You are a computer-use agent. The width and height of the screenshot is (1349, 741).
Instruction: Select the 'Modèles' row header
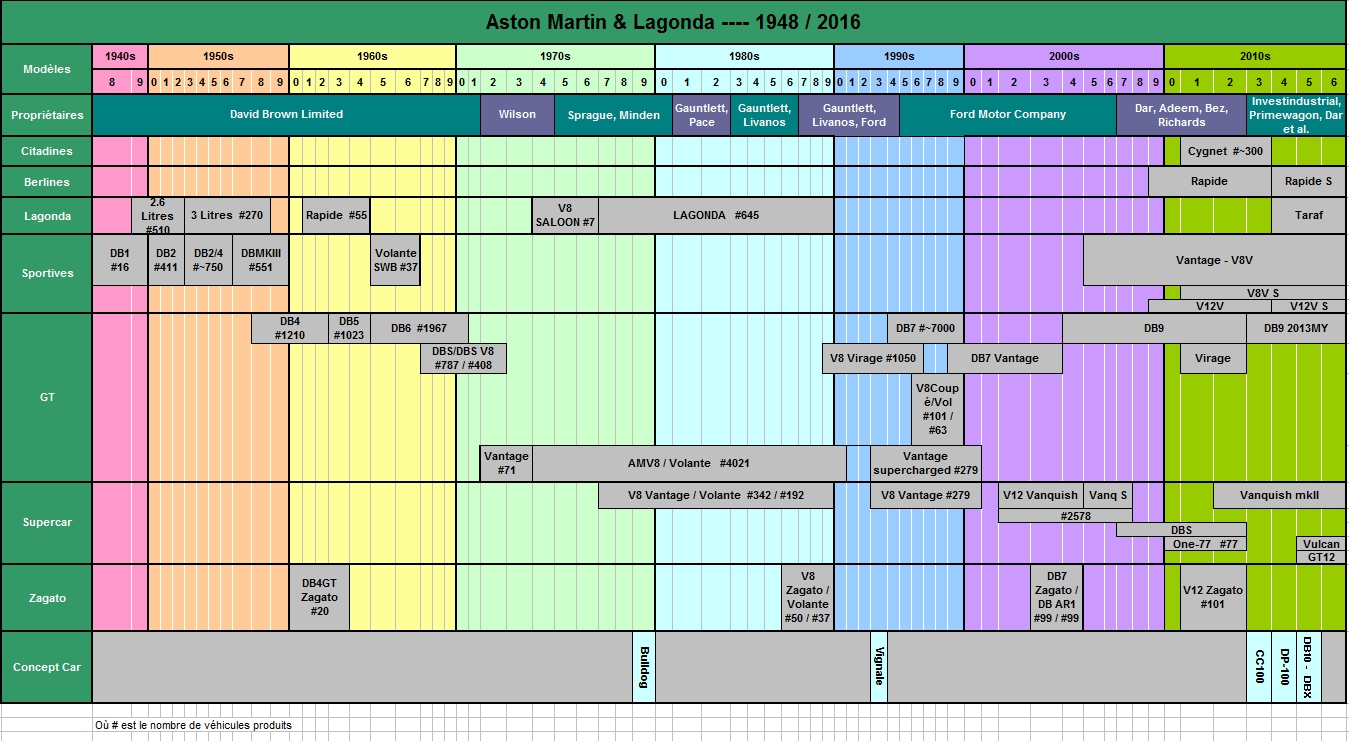(47, 70)
